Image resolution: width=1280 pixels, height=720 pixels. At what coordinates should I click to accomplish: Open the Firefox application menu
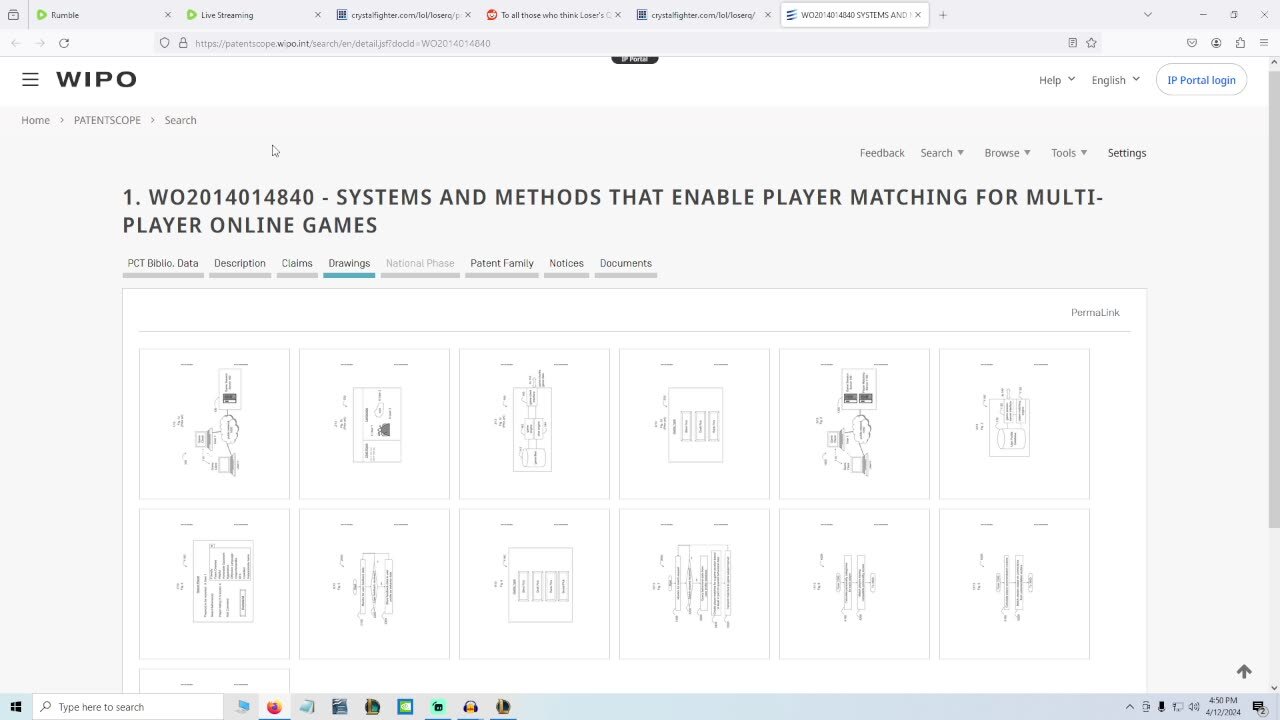(x=1264, y=43)
